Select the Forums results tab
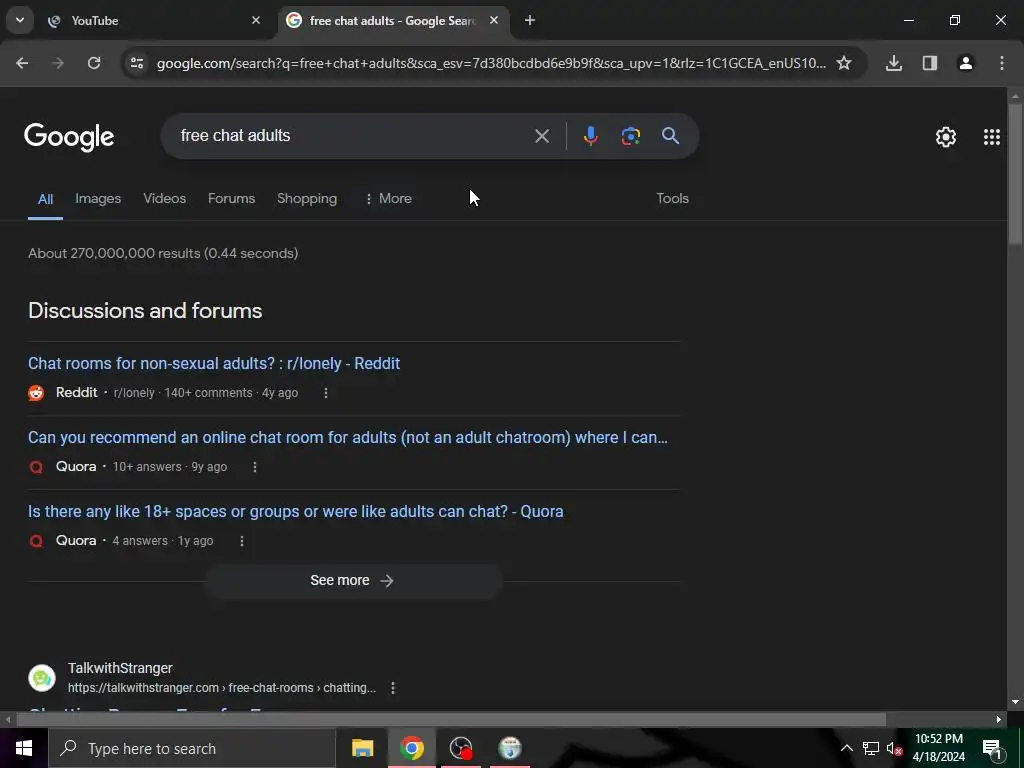The width and height of the screenshot is (1024, 768). [x=231, y=199]
